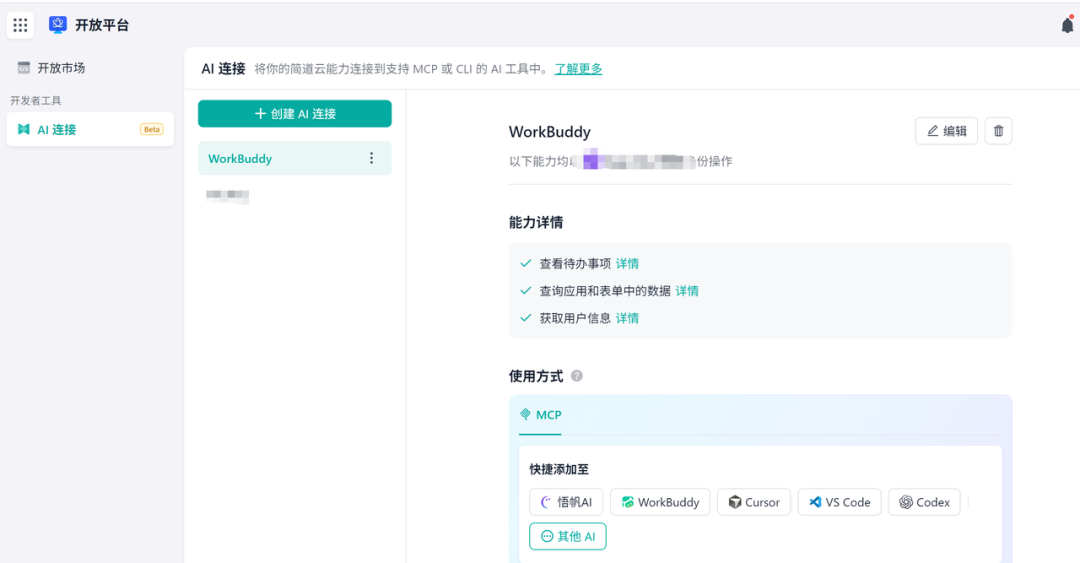Open 详情 for 查看待办事项
1080x563 pixels.
(x=627, y=263)
